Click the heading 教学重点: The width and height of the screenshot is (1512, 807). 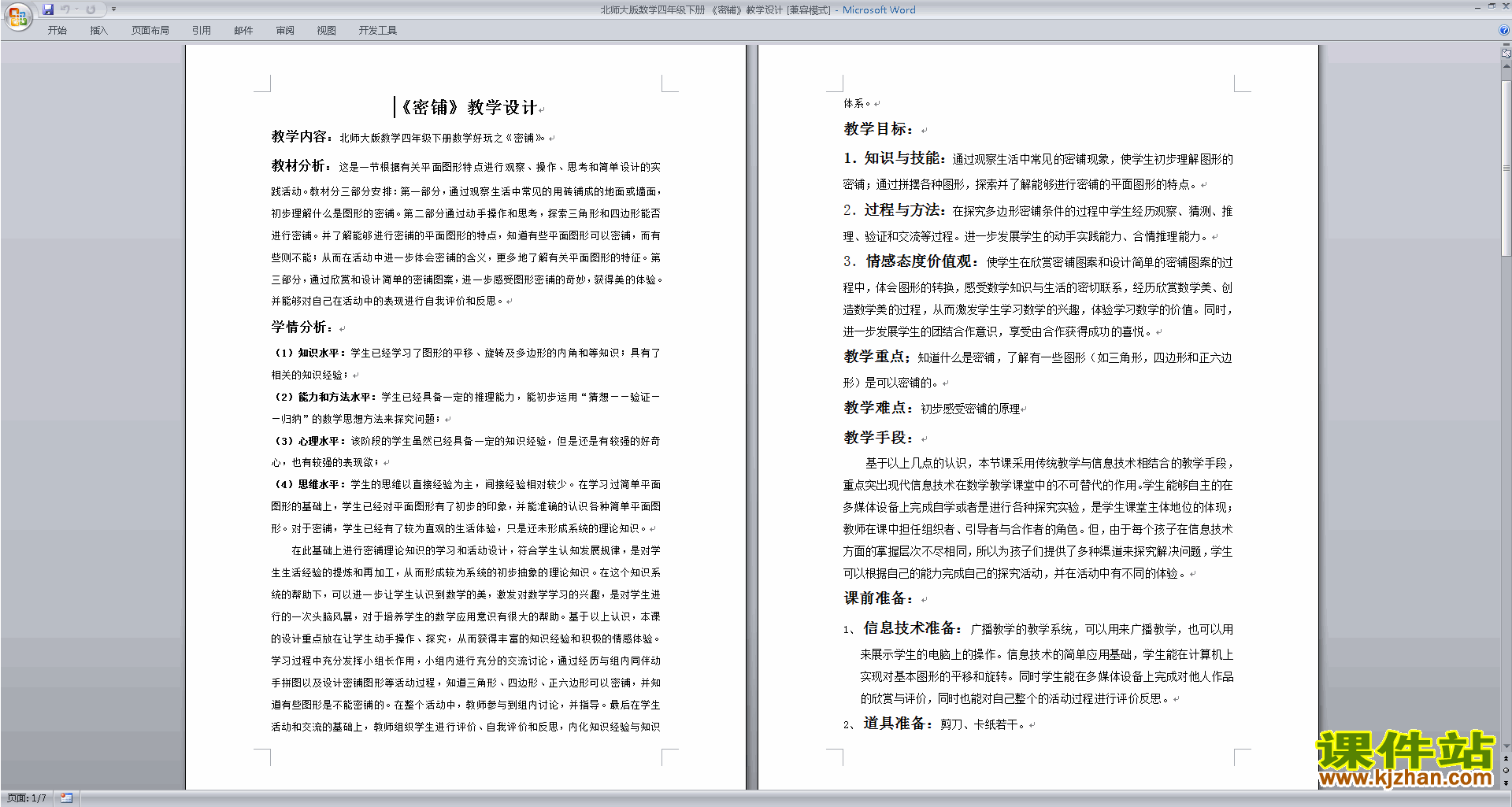pos(878,357)
